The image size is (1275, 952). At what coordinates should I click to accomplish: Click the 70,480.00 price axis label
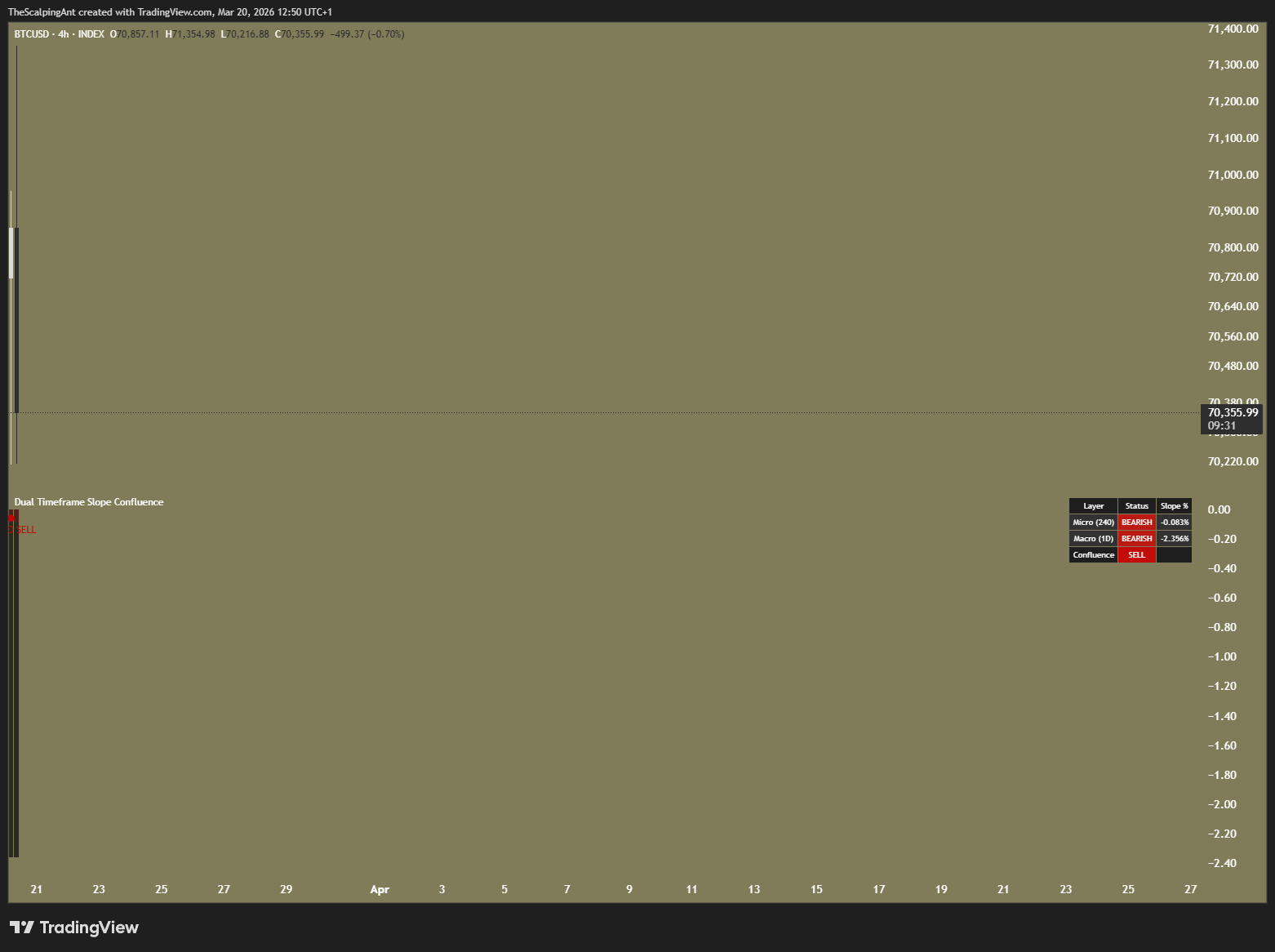(x=1233, y=366)
